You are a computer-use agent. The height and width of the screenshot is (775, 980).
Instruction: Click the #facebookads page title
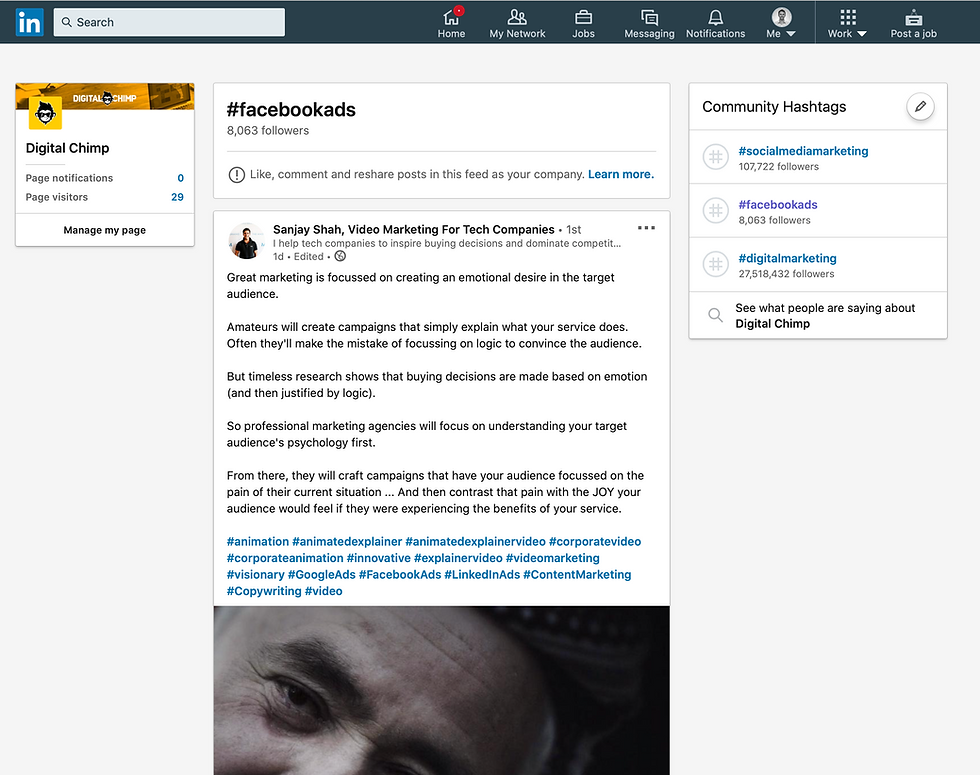(291, 110)
